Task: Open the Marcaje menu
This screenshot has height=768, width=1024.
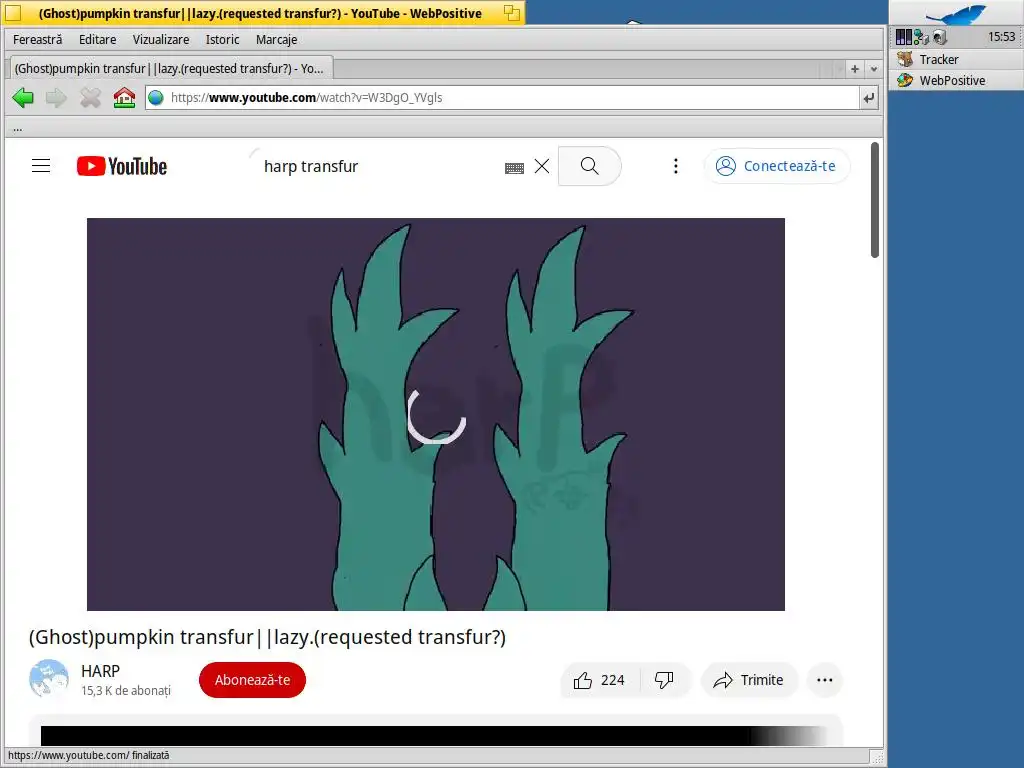Action: [x=276, y=40]
